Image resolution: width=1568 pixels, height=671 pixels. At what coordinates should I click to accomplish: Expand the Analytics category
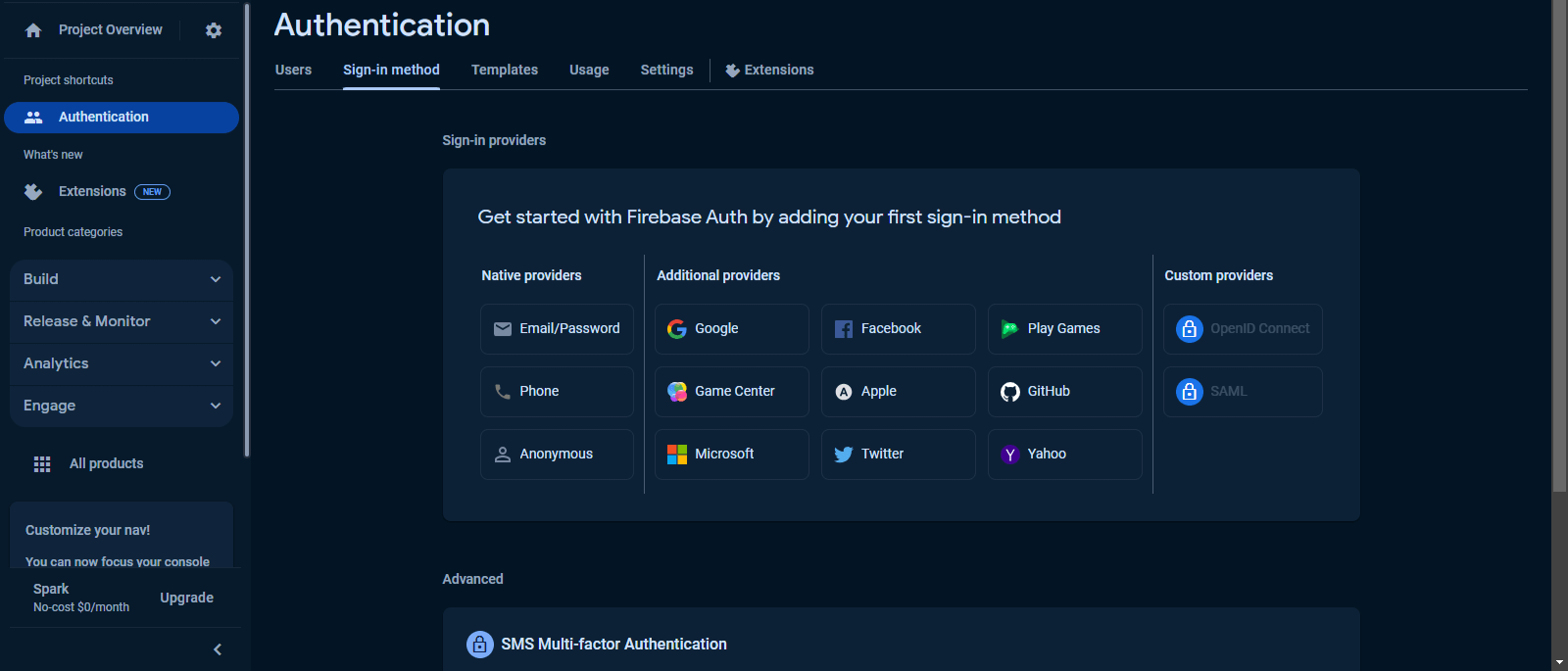[122, 363]
